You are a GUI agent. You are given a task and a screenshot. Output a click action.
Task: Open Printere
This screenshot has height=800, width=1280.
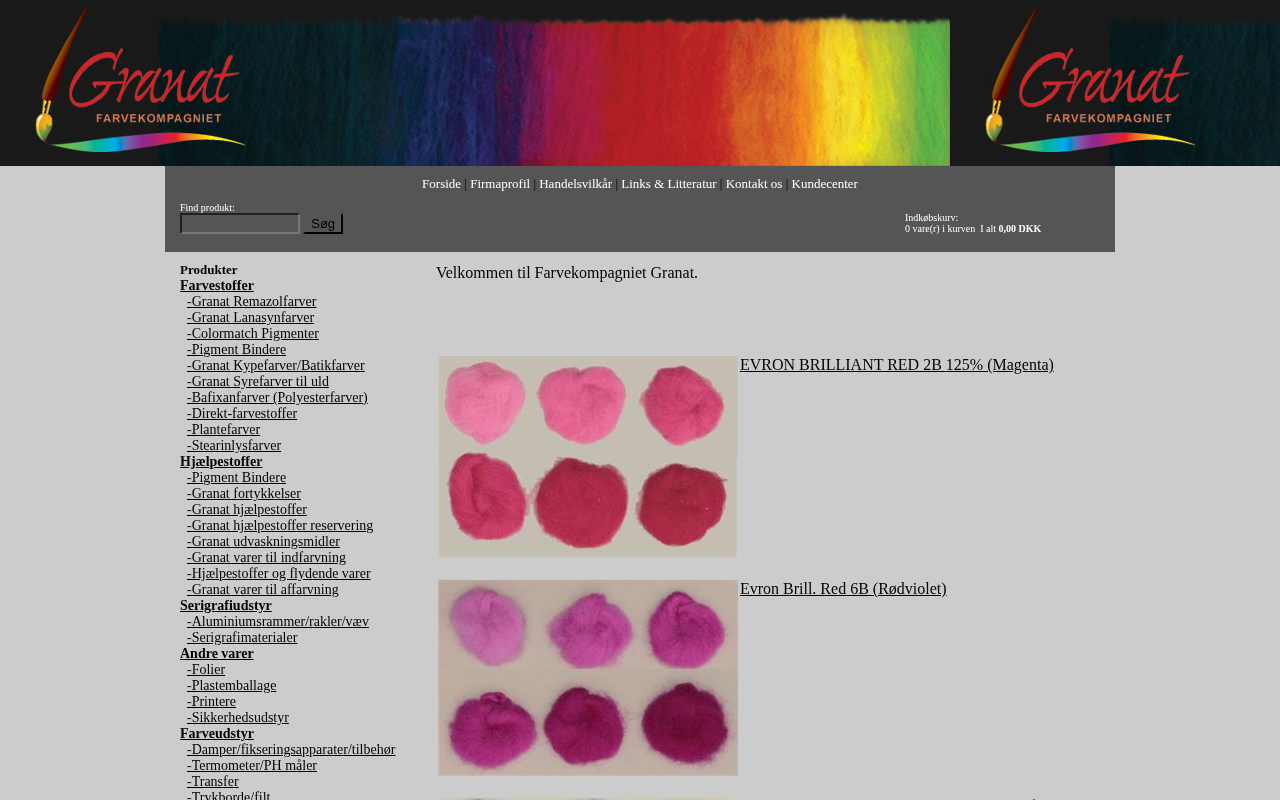211,702
